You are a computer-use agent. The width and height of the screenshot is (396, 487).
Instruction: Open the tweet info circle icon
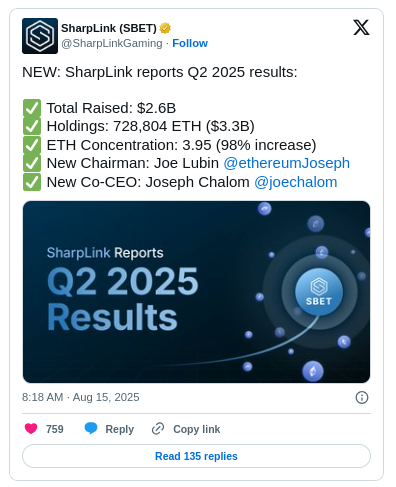click(x=362, y=397)
